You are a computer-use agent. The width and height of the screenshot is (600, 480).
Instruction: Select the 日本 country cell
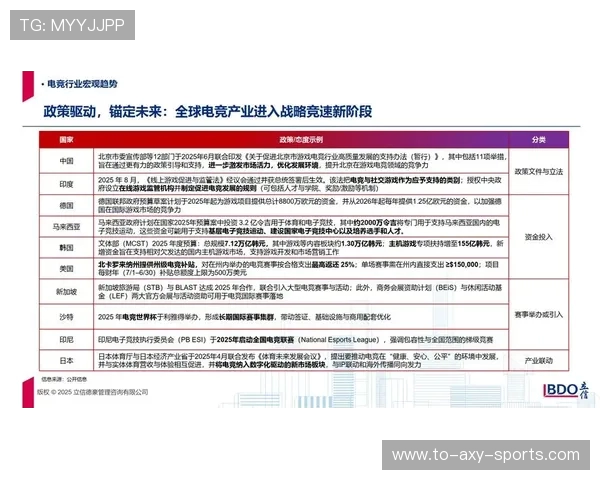coord(66,361)
